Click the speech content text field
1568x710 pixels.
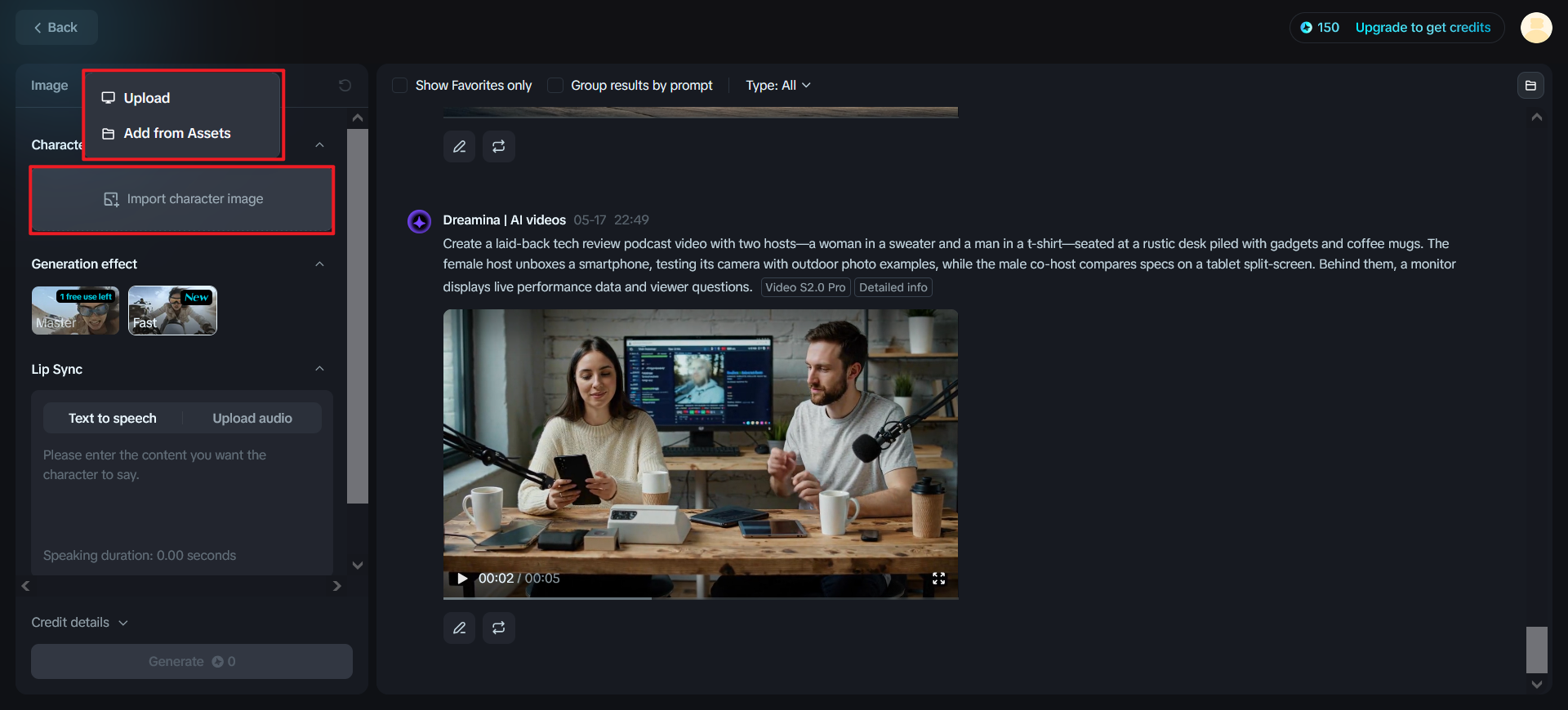[182, 494]
